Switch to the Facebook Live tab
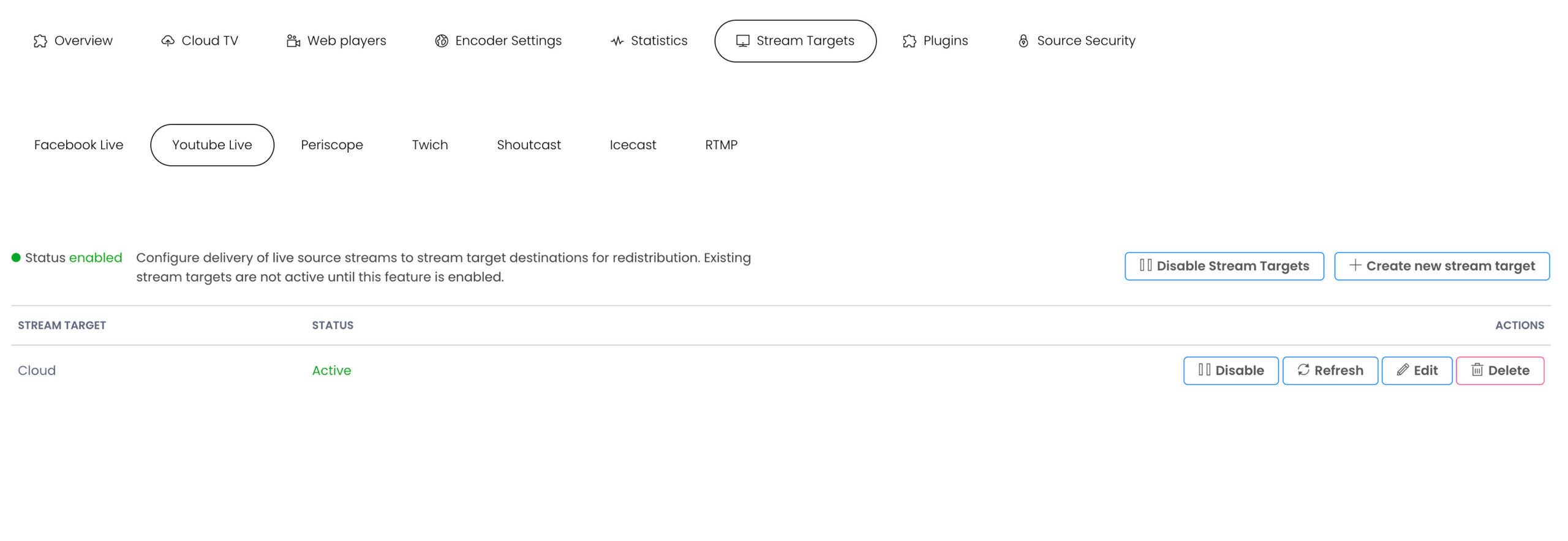This screenshot has height=541, width=1568. (78, 145)
